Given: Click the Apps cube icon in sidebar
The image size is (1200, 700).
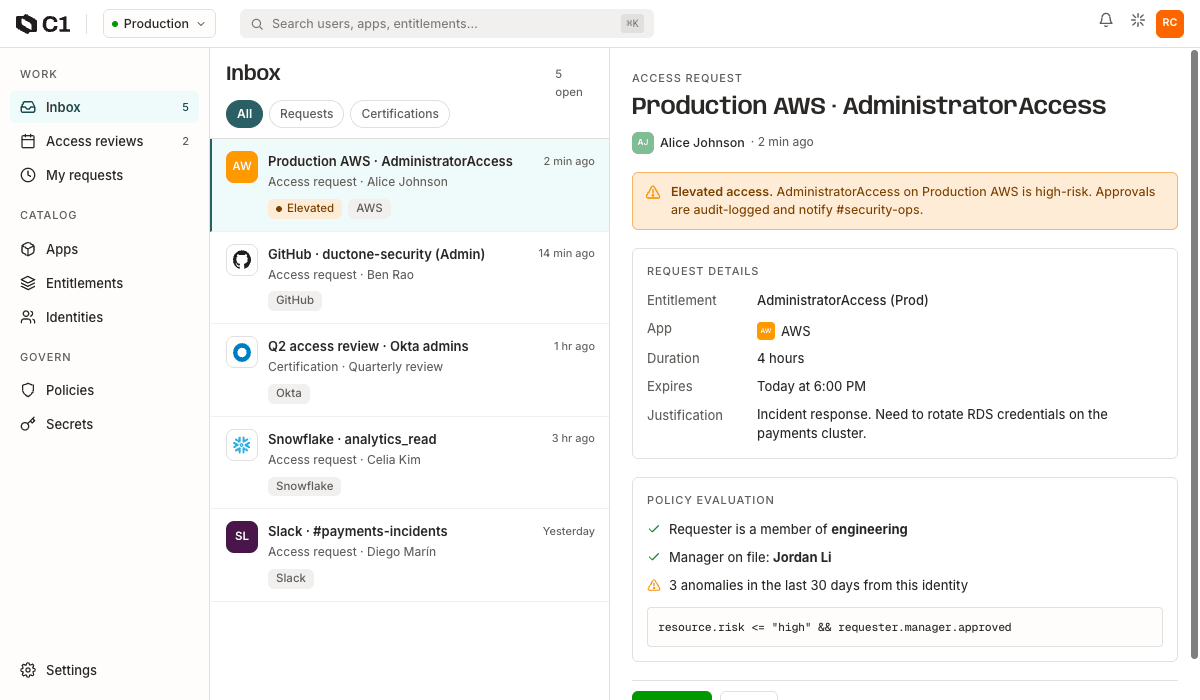Looking at the screenshot, I should click(28, 249).
